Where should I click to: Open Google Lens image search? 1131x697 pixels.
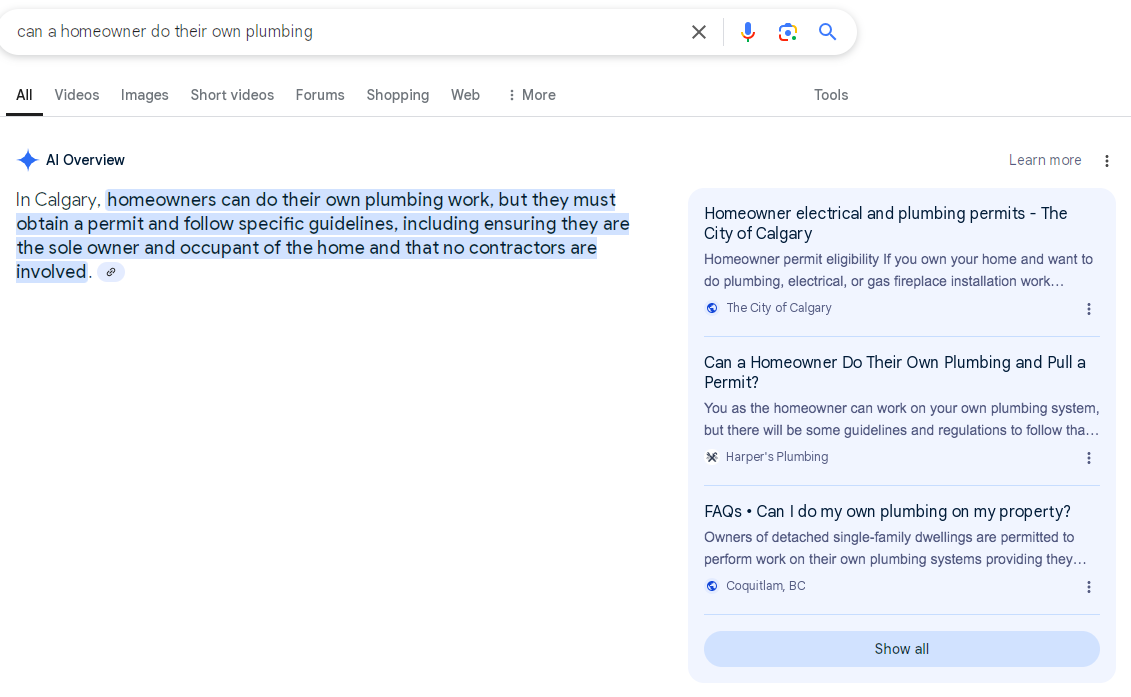click(788, 32)
